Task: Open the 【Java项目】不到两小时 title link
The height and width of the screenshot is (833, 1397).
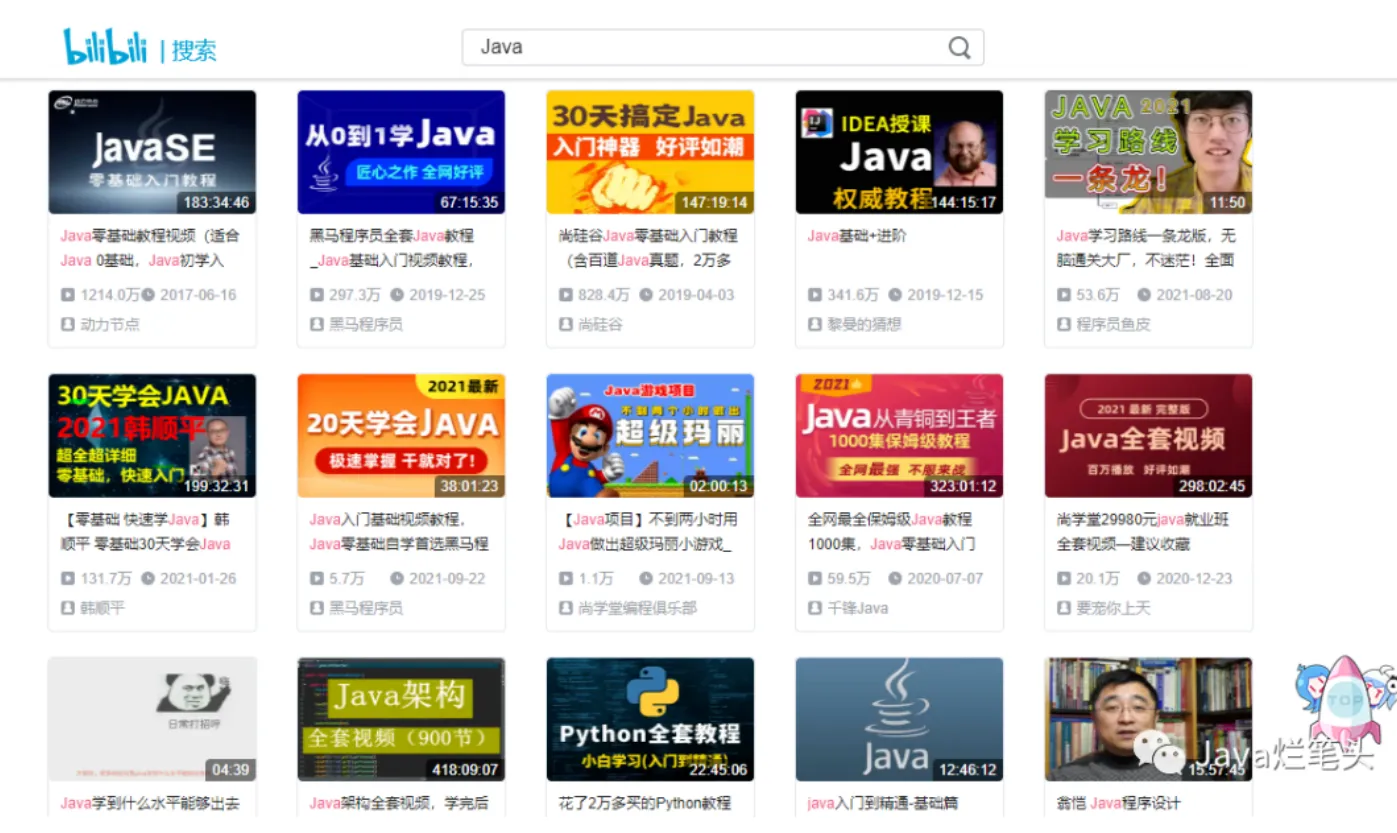Action: pos(648,532)
